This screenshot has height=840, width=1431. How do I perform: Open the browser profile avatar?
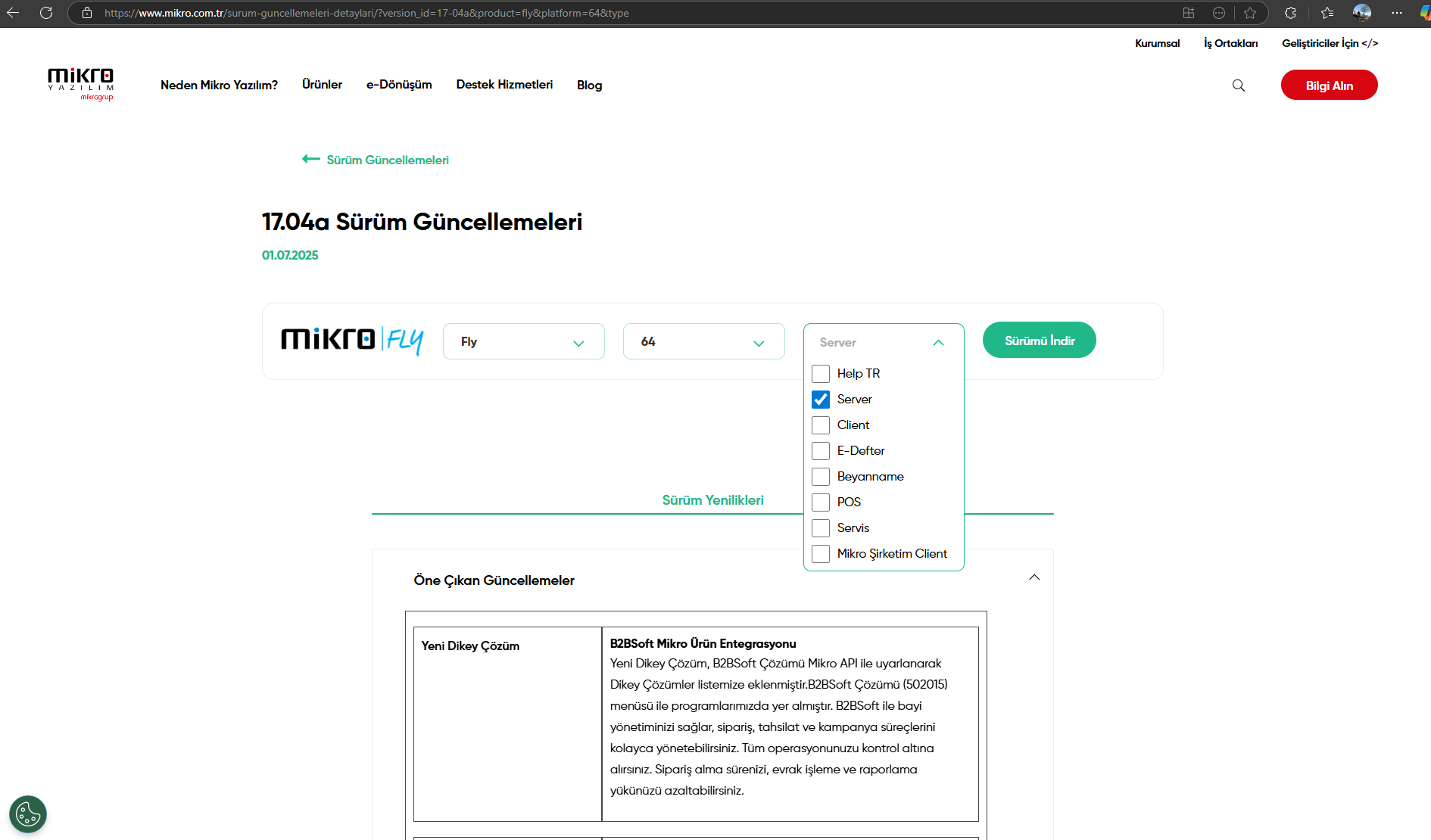1362,13
